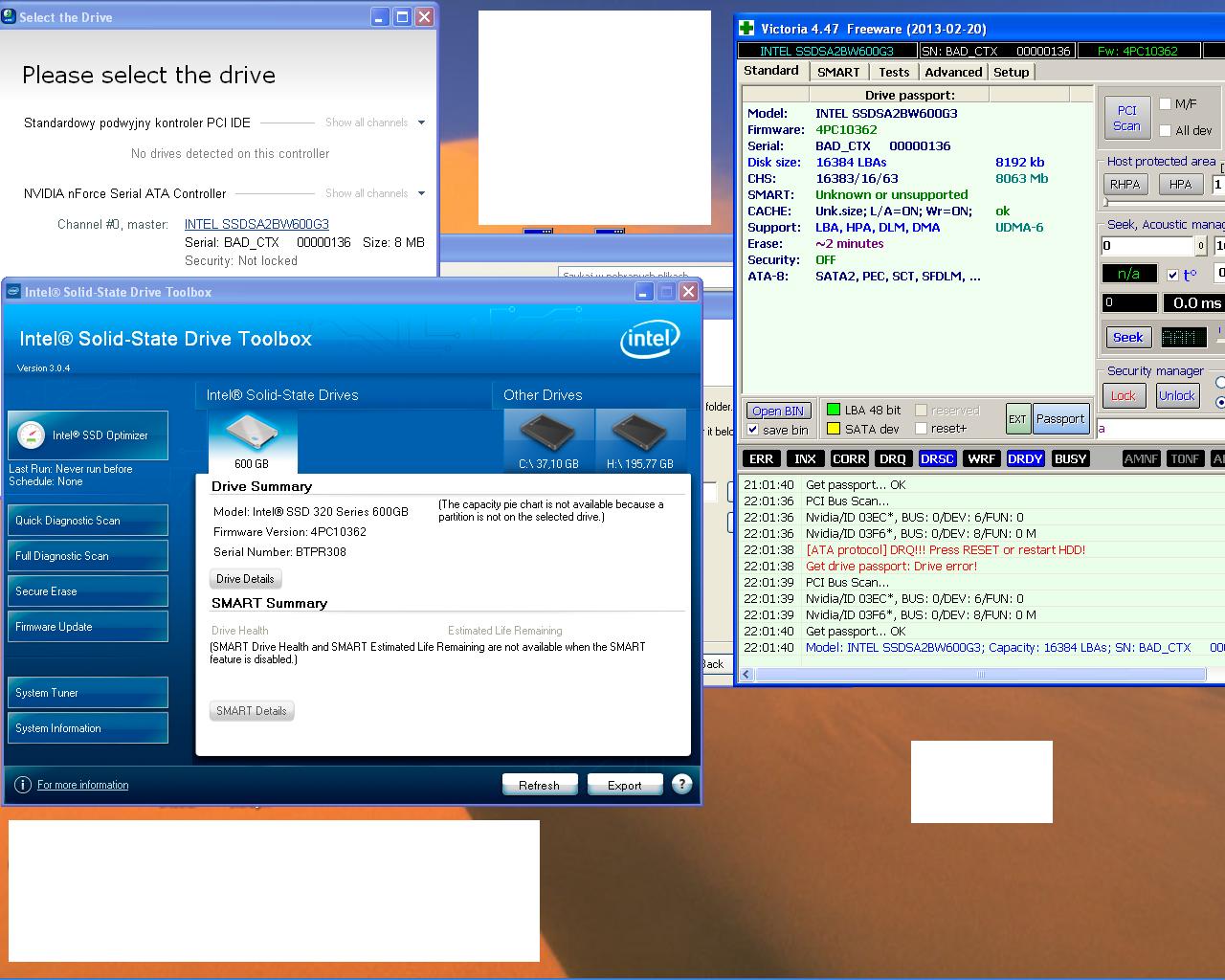The image size is (1225, 980).
Task: Click the Host protected area slider handle
Action: (x=1106, y=202)
